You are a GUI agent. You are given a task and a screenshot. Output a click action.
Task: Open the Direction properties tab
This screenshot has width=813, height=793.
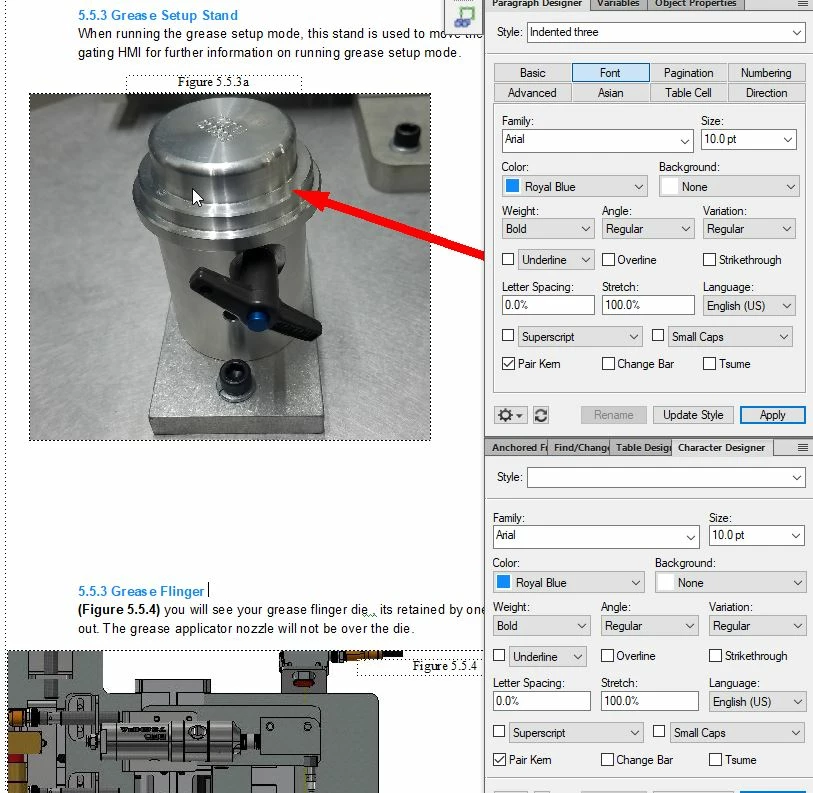point(766,93)
